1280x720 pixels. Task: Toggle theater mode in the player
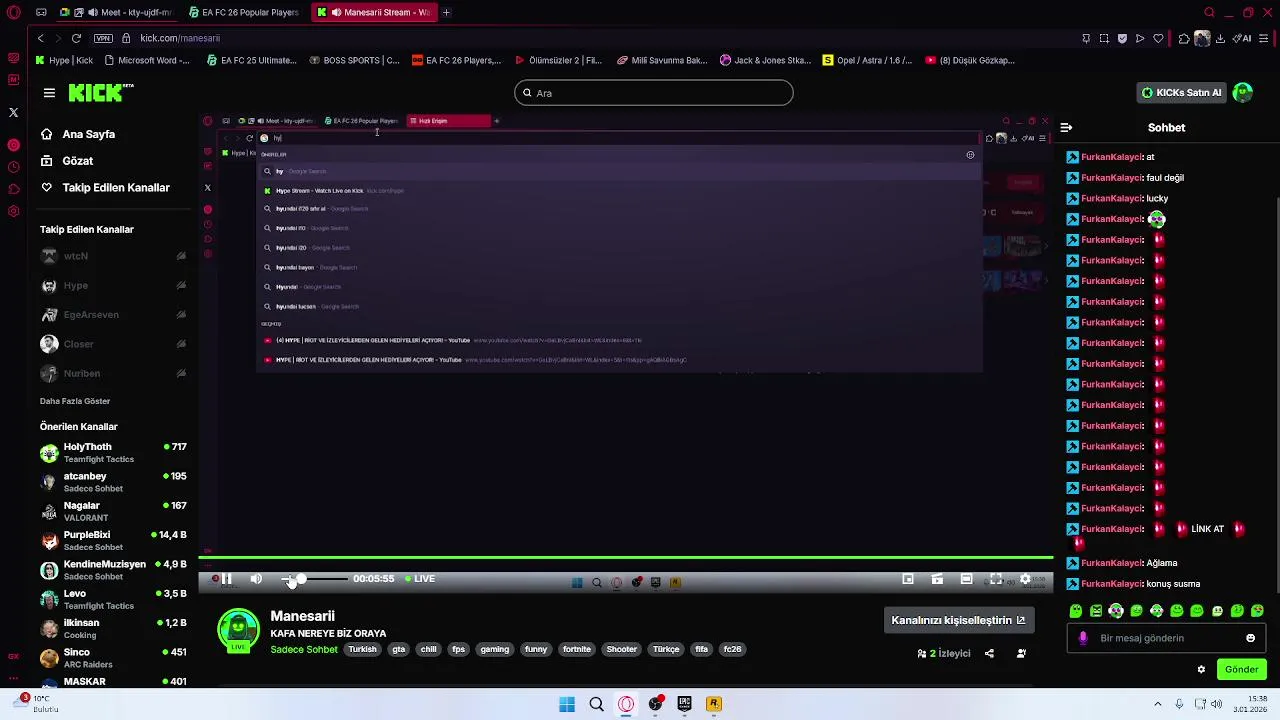pos(966,579)
